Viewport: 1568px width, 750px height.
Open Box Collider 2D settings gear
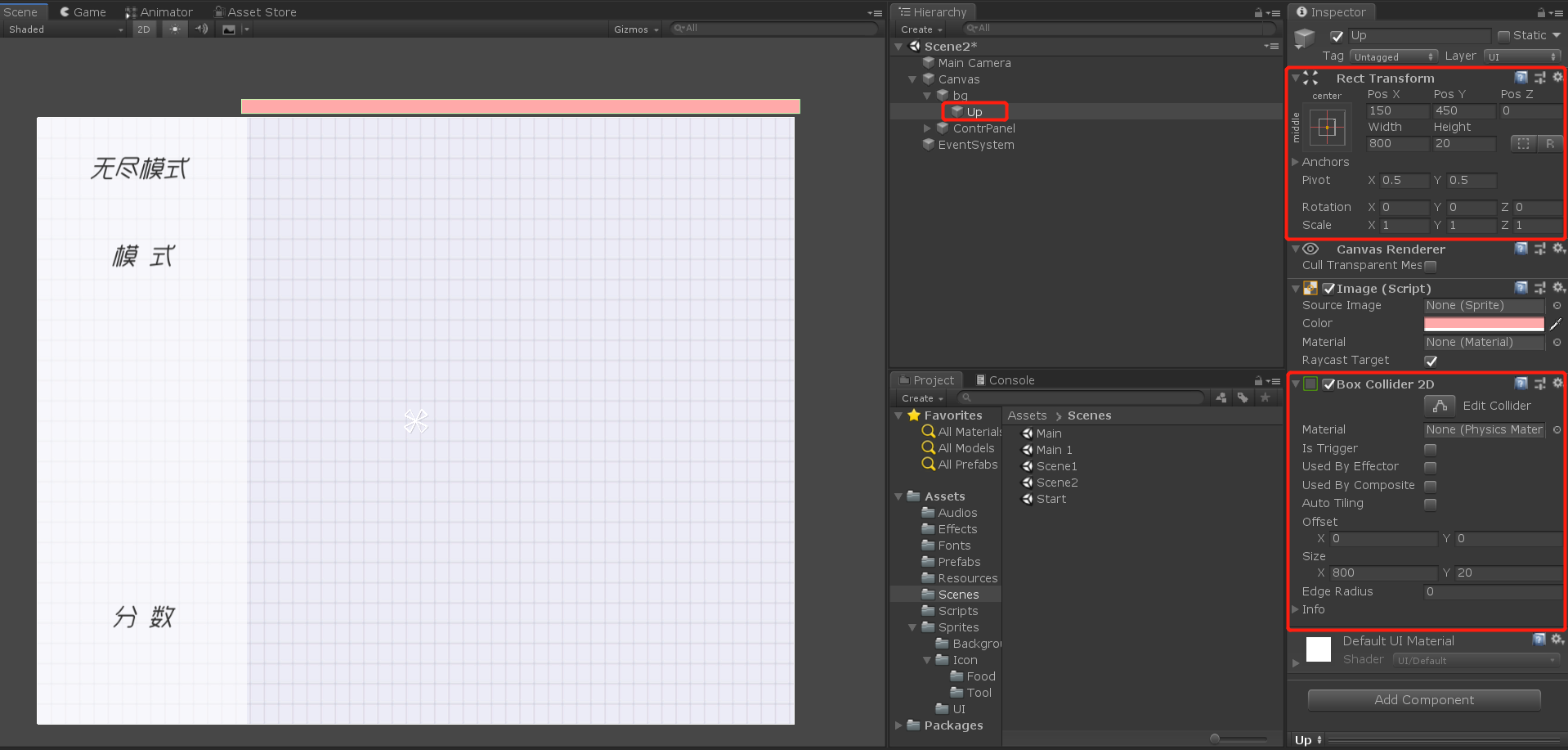click(1557, 383)
